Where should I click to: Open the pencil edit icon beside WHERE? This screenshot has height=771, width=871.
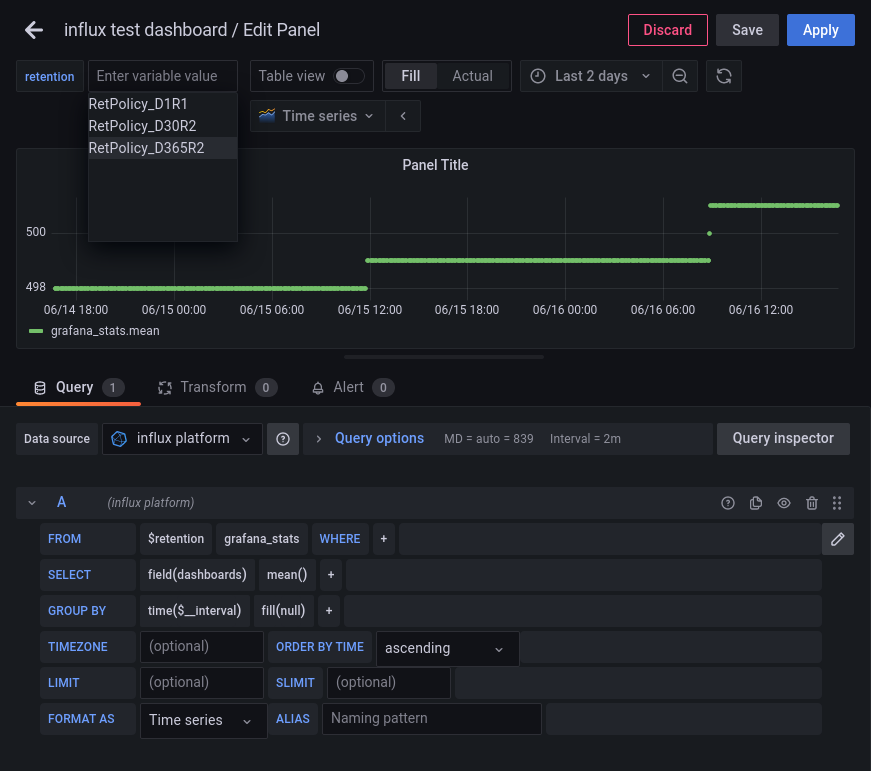tap(837, 538)
